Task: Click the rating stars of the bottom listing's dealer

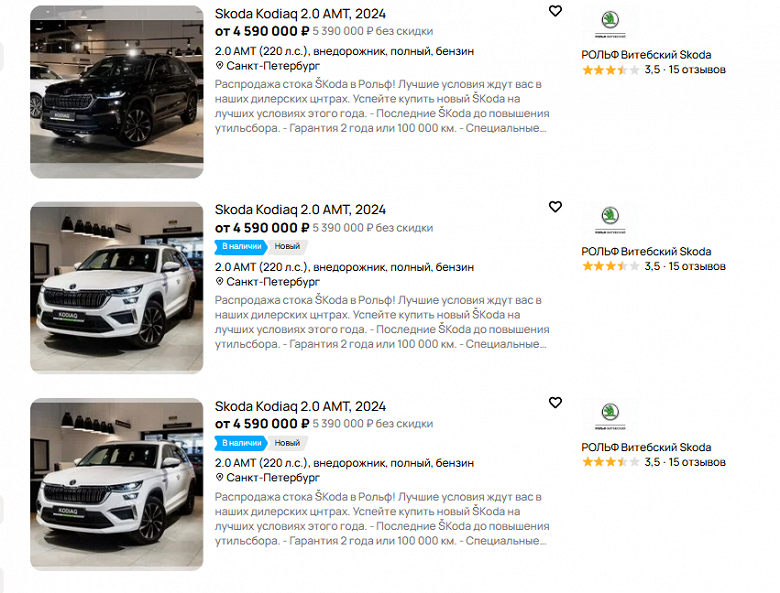Action: point(609,462)
